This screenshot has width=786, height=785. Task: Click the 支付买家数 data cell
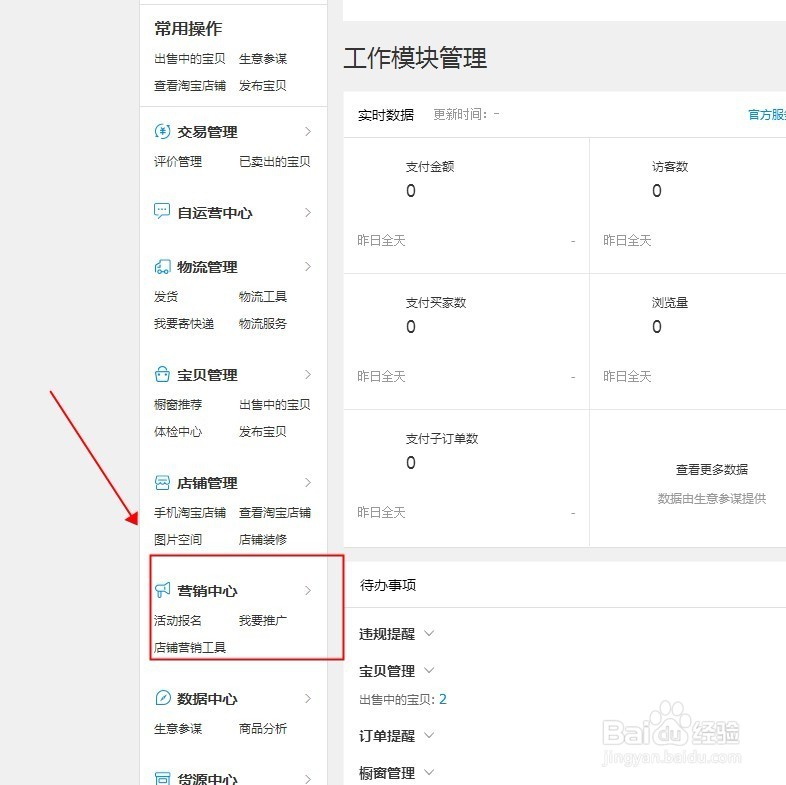coord(466,341)
